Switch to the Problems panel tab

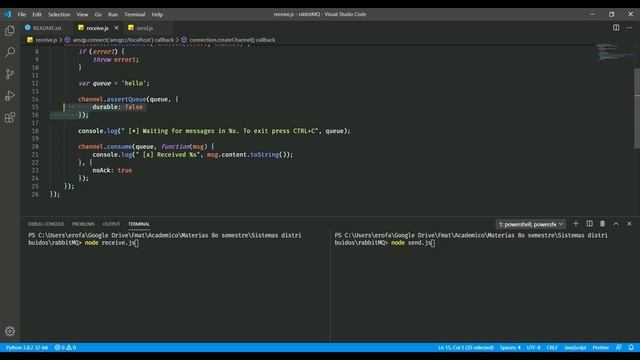[83, 224]
